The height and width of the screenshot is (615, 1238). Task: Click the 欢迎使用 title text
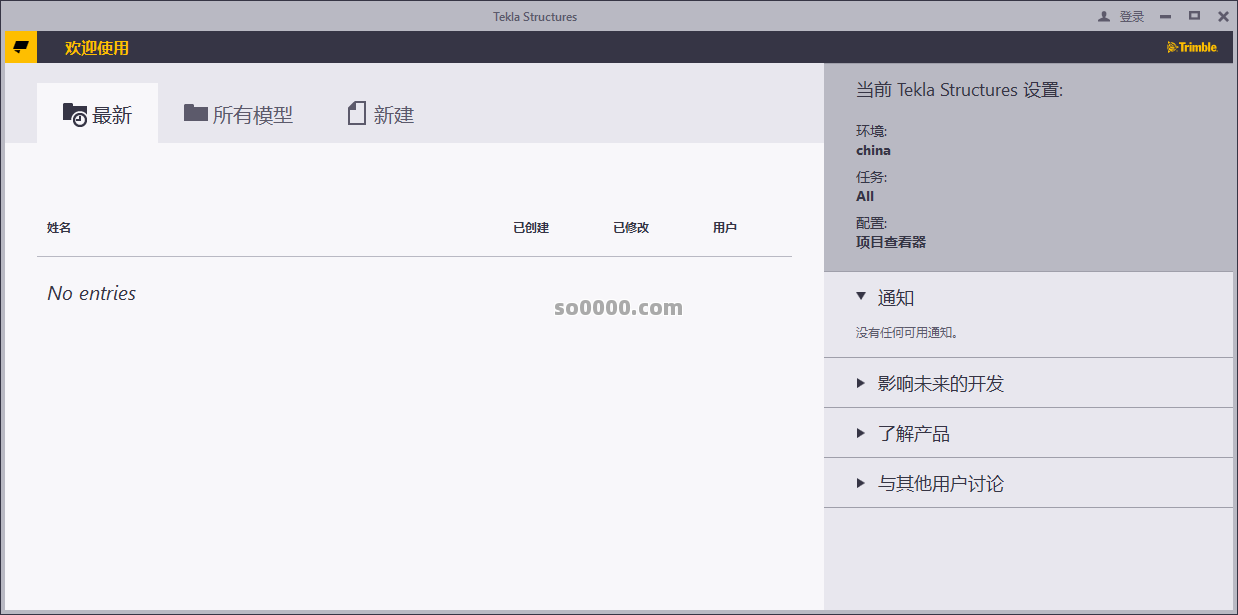coord(97,48)
